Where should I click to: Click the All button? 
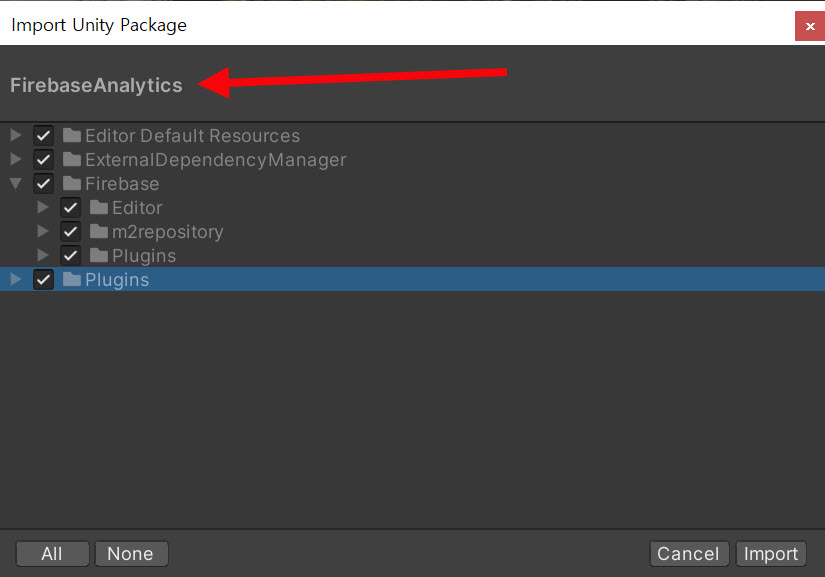point(52,554)
